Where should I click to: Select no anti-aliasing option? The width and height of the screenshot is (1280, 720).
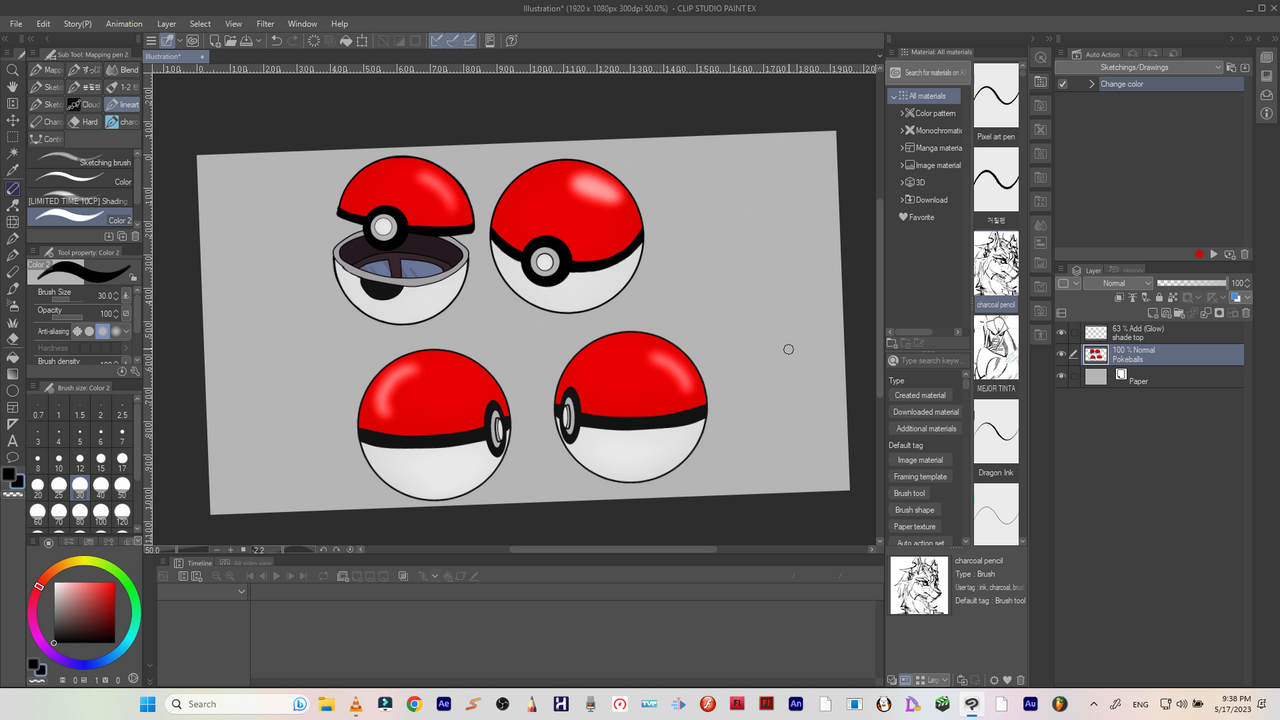click(x=76, y=331)
